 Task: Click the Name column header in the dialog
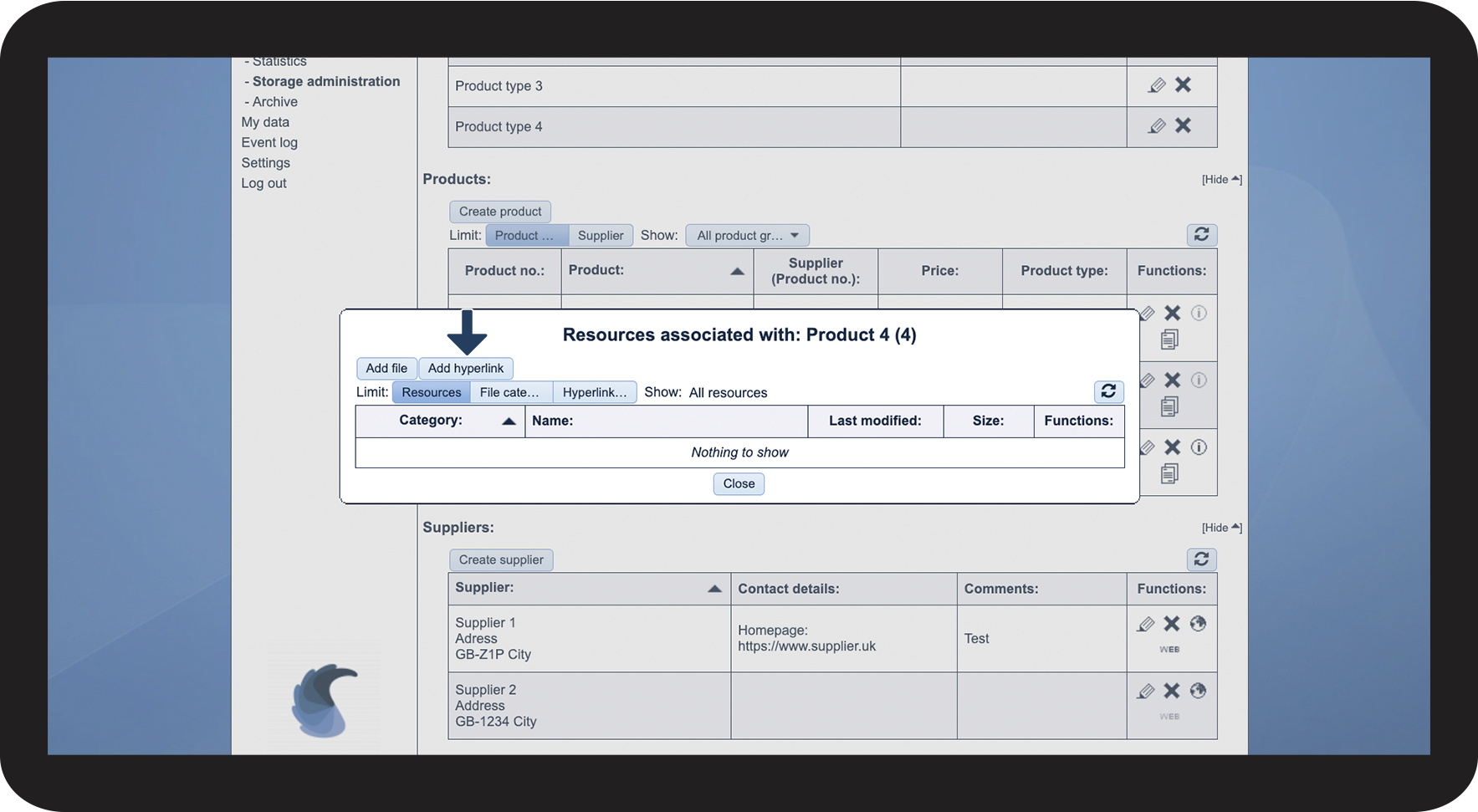click(x=666, y=421)
